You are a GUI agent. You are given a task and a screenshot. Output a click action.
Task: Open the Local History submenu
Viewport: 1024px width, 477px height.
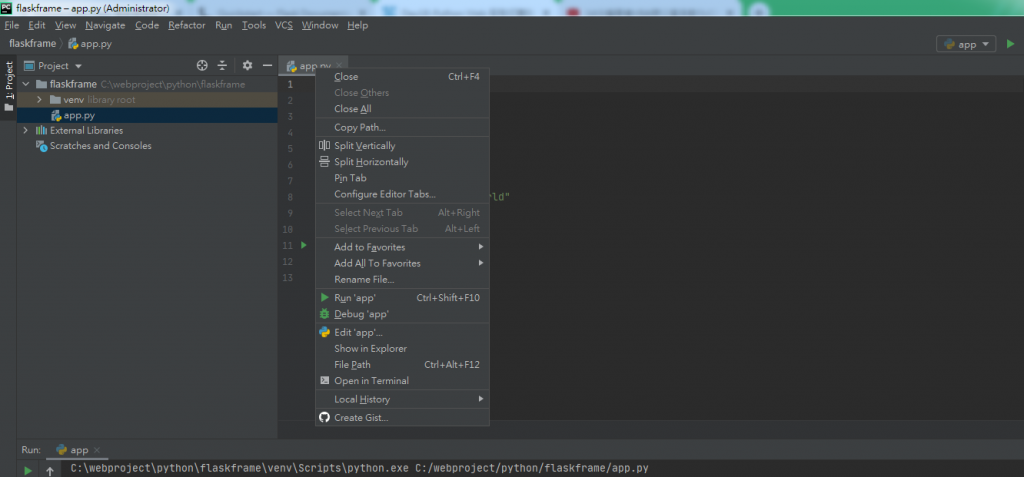[x=402, y=399]
